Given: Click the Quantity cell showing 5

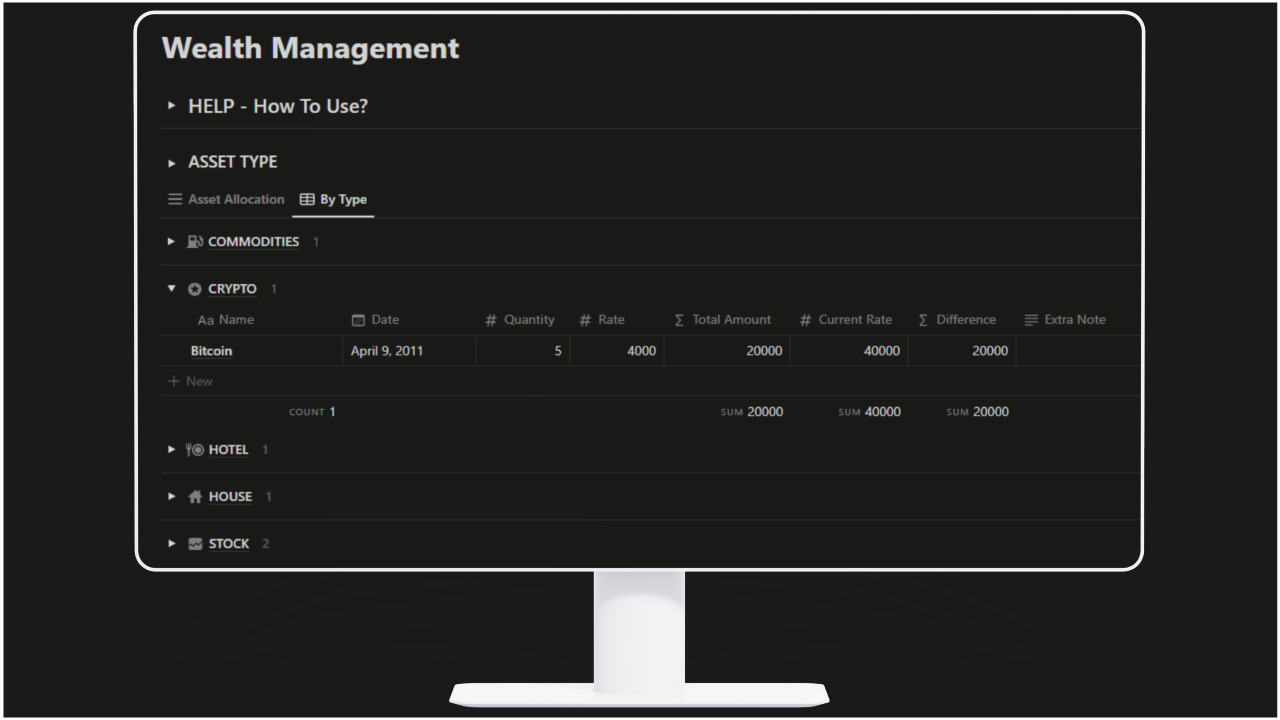Looking at the screenshot, I should [x=523, y=351].
